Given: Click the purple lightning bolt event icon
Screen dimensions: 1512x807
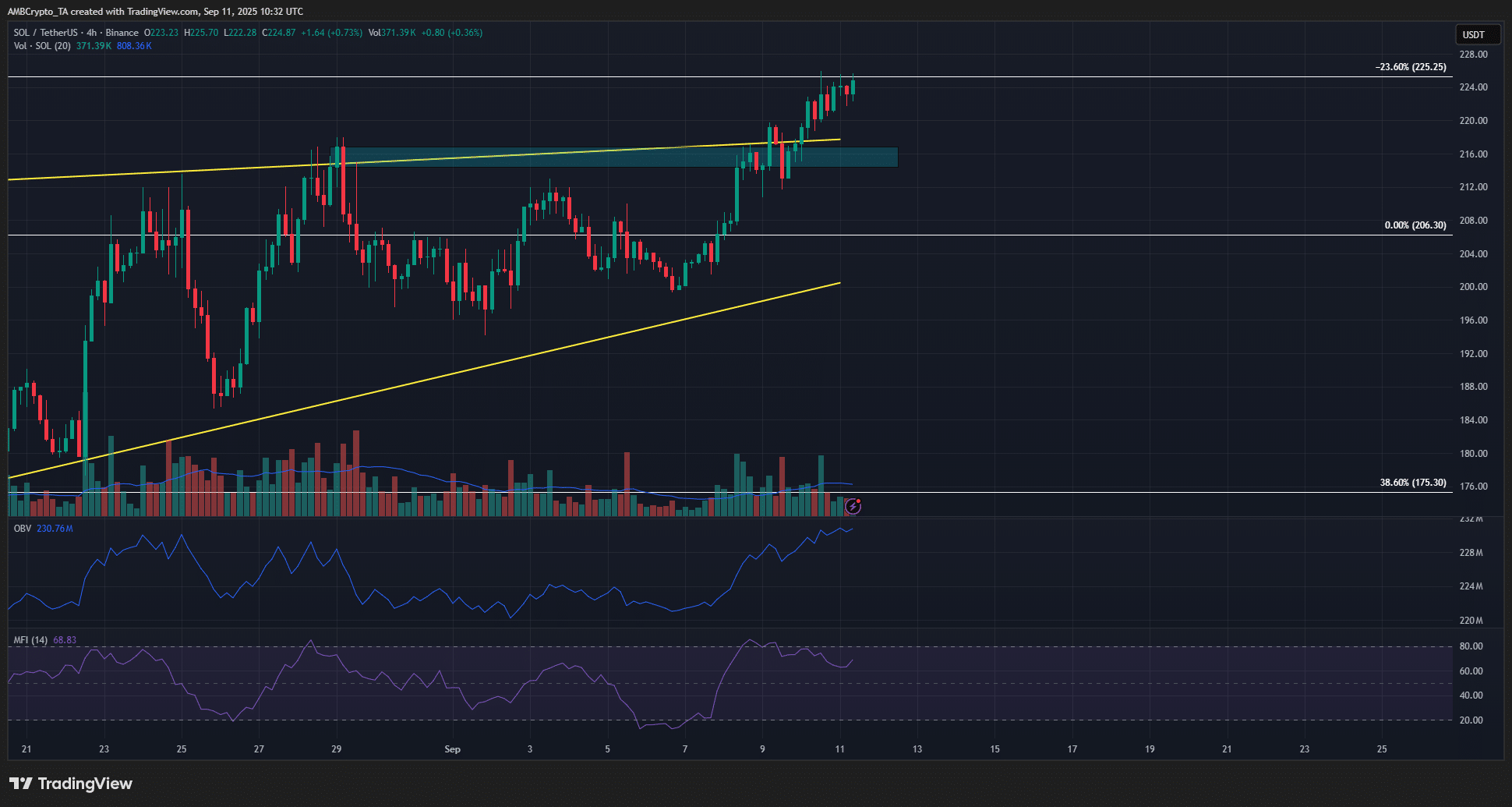Looking at the screenshot, I should point(853,507).
